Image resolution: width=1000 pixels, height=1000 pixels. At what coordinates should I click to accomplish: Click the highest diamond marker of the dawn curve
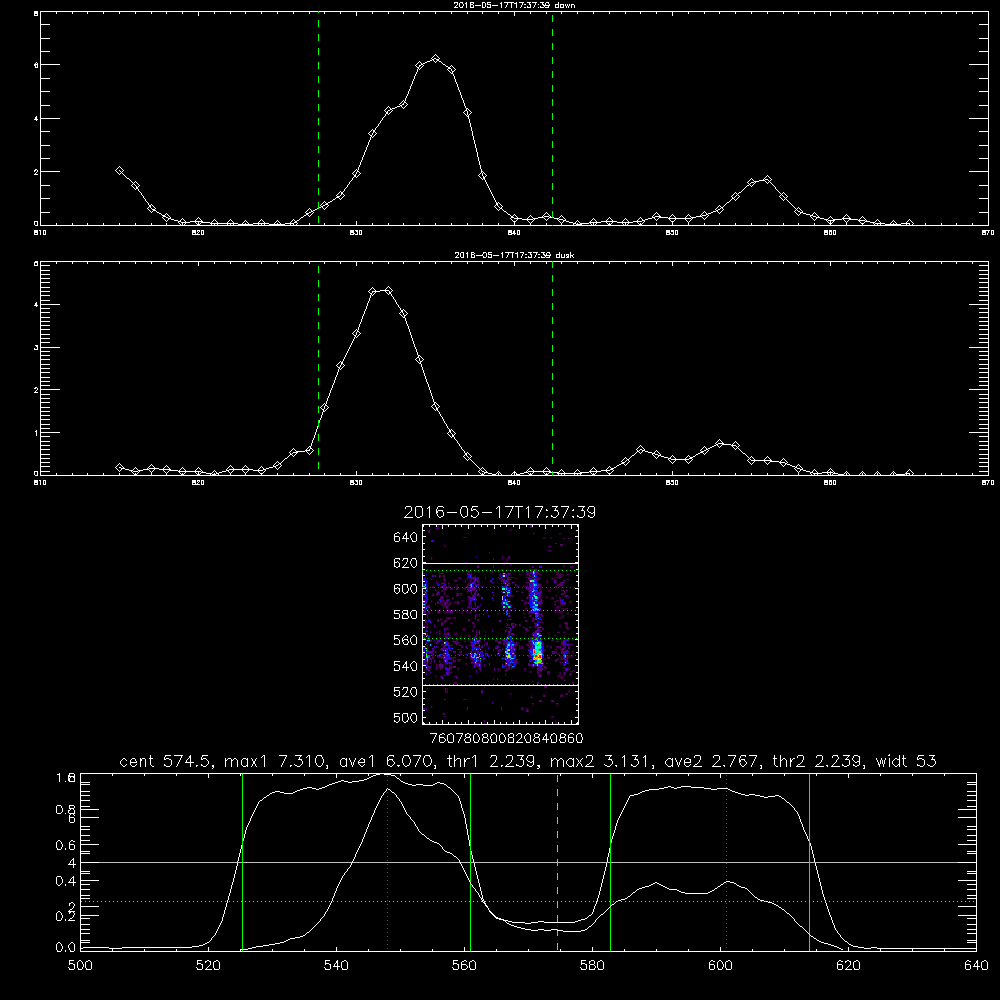click(436, 59)
